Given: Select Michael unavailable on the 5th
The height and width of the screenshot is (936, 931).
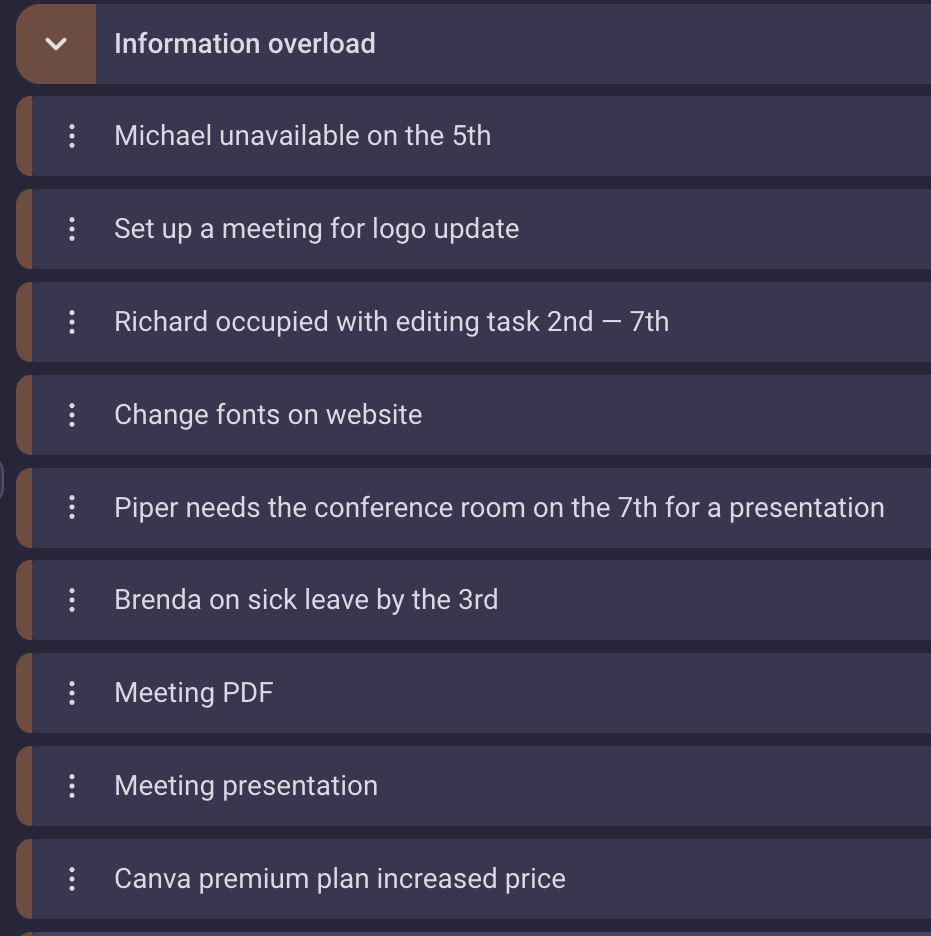Looking at the screenshot, I should [302, 136].
